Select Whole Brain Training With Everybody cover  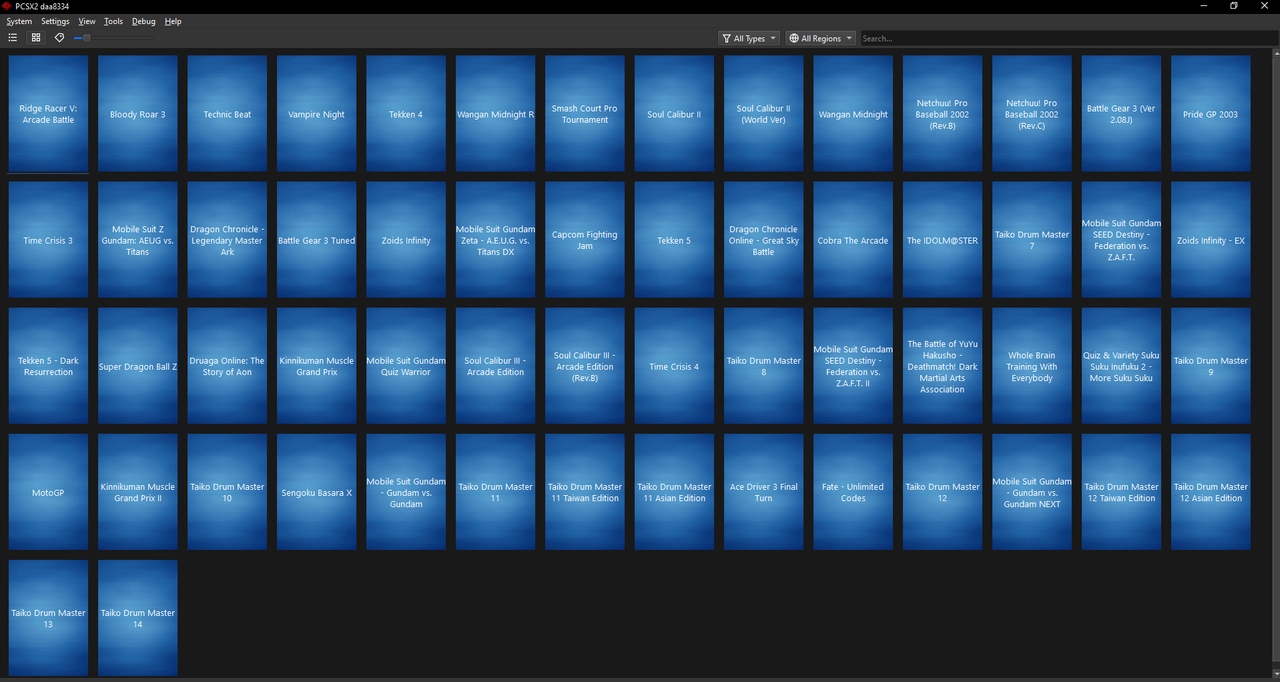(x=1032, y=366)
